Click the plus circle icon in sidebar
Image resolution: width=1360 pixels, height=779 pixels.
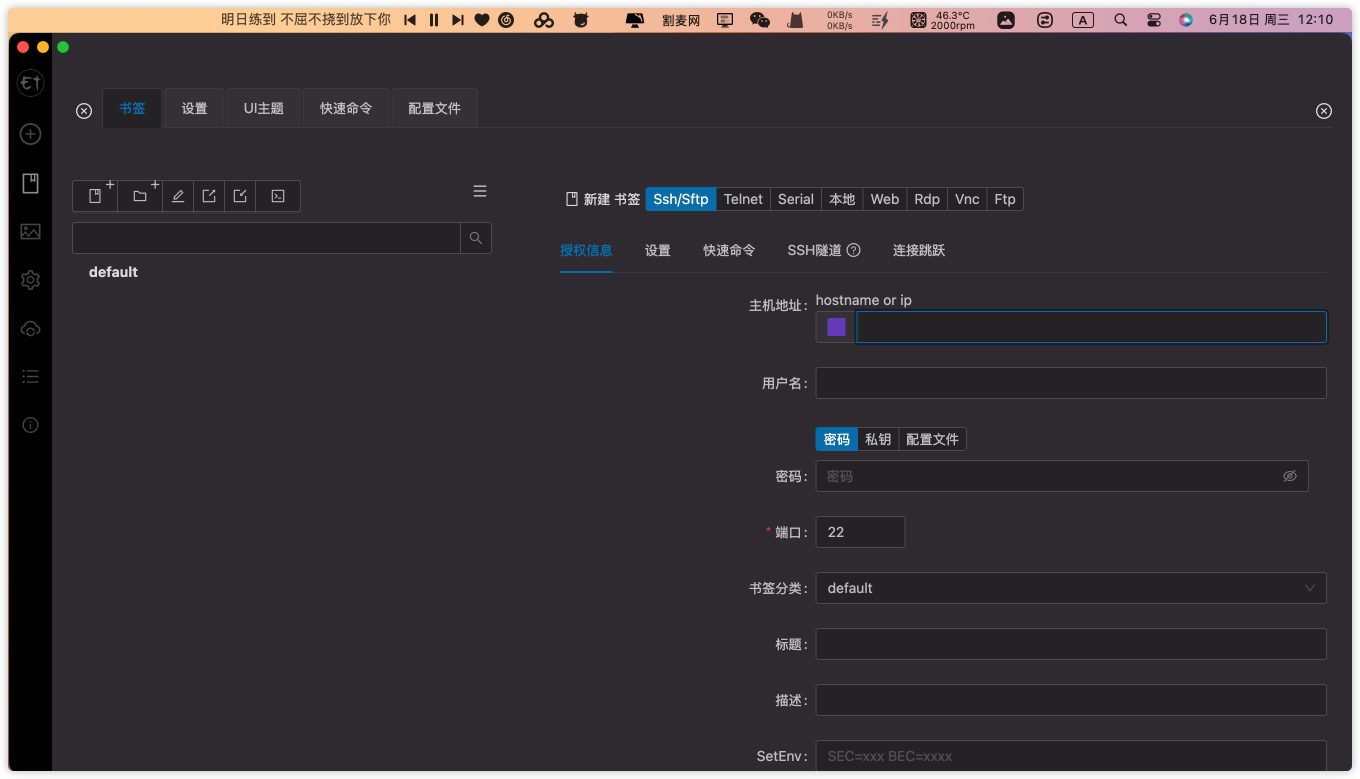[x=30, y=134]
